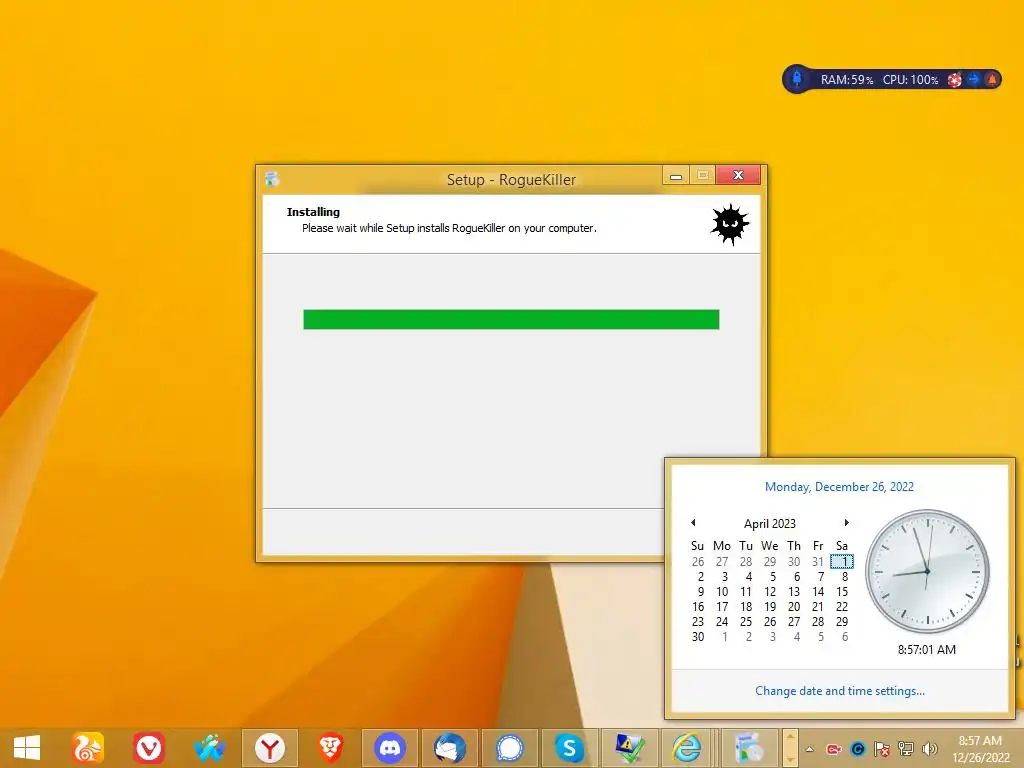Click the RogueKiller spiky logo in installer
1024x768 pixels.
(730, 224)
